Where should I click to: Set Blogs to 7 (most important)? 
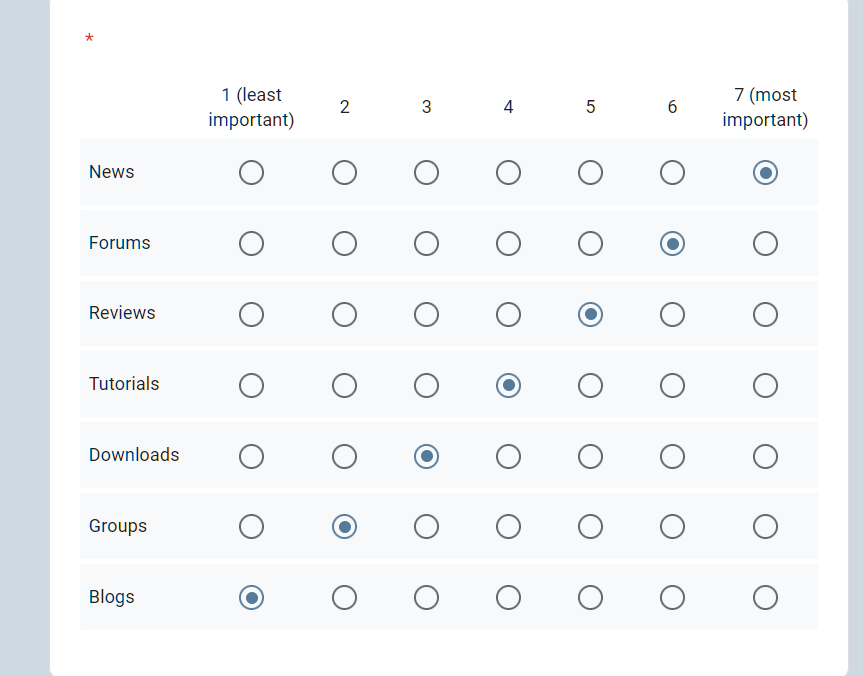[766, 598]
